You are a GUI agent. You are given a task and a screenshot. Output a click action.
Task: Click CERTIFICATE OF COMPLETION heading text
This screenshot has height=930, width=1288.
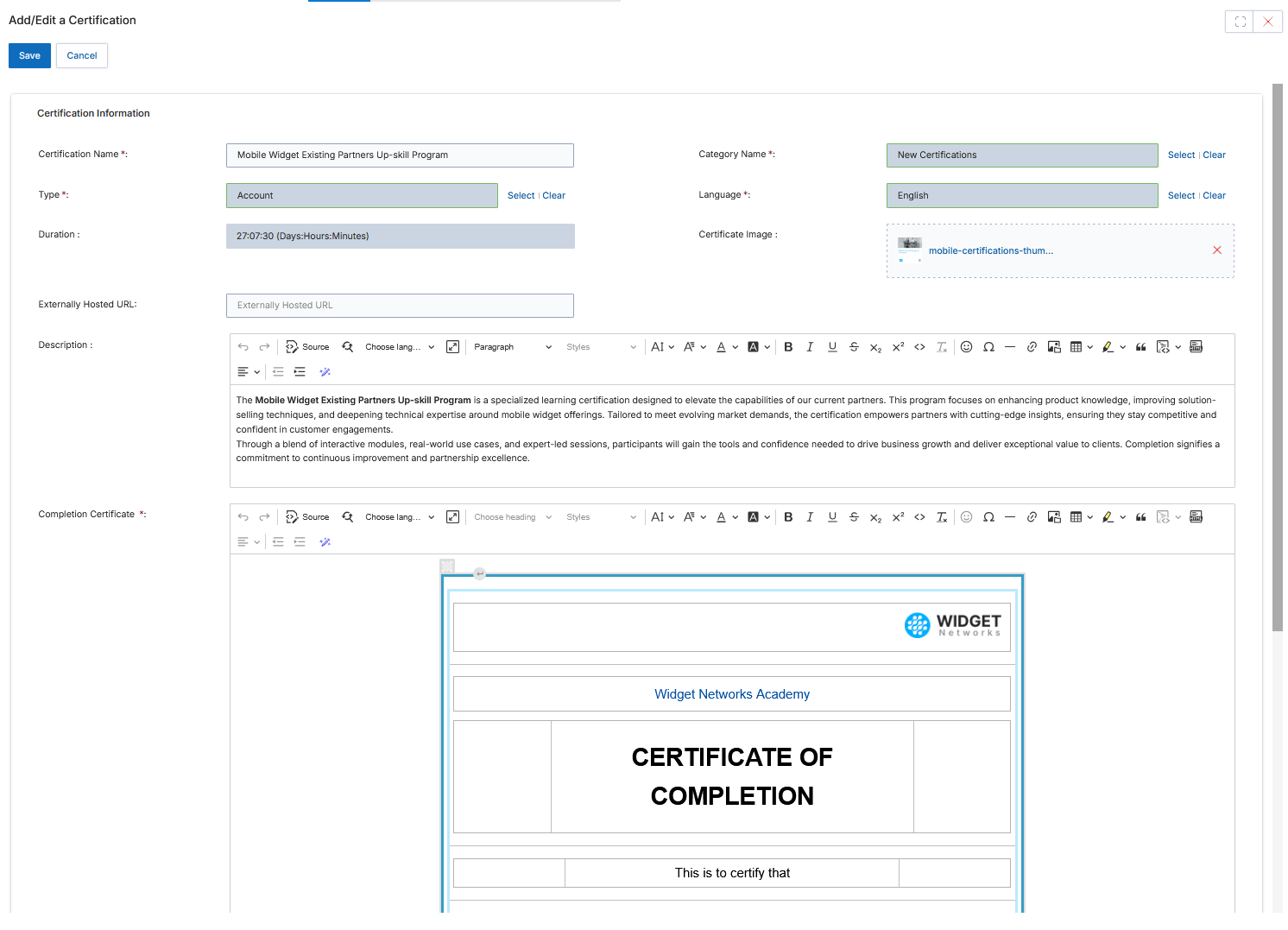tap(732, 776)
